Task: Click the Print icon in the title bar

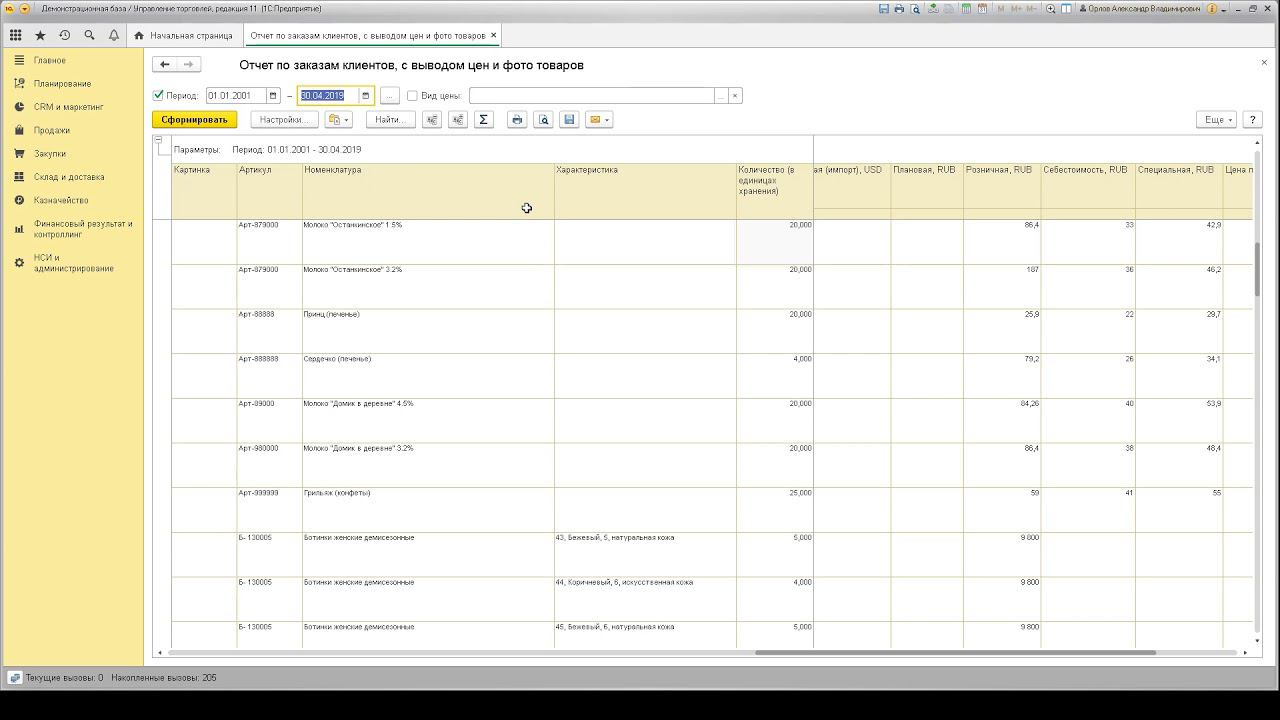Action: click(x=899, y=9)
